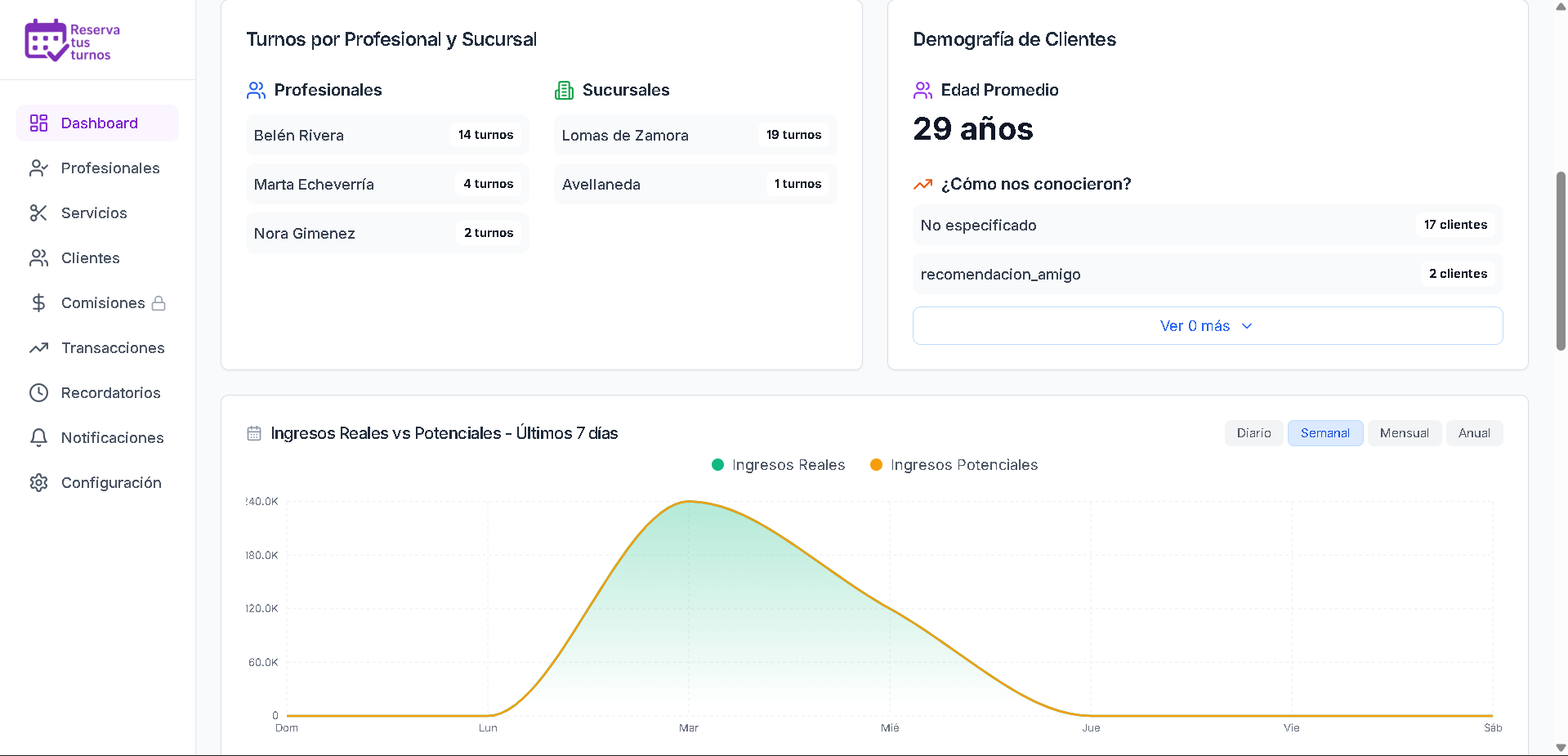
Task: Click the calendar icon beside Ingresos Reales title
Action: [254, 433]
